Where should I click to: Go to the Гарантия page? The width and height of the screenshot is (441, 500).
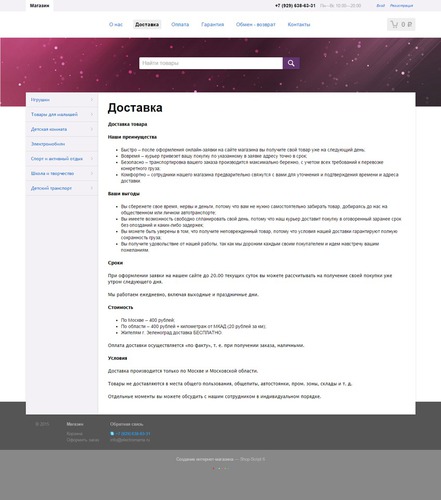212,24
